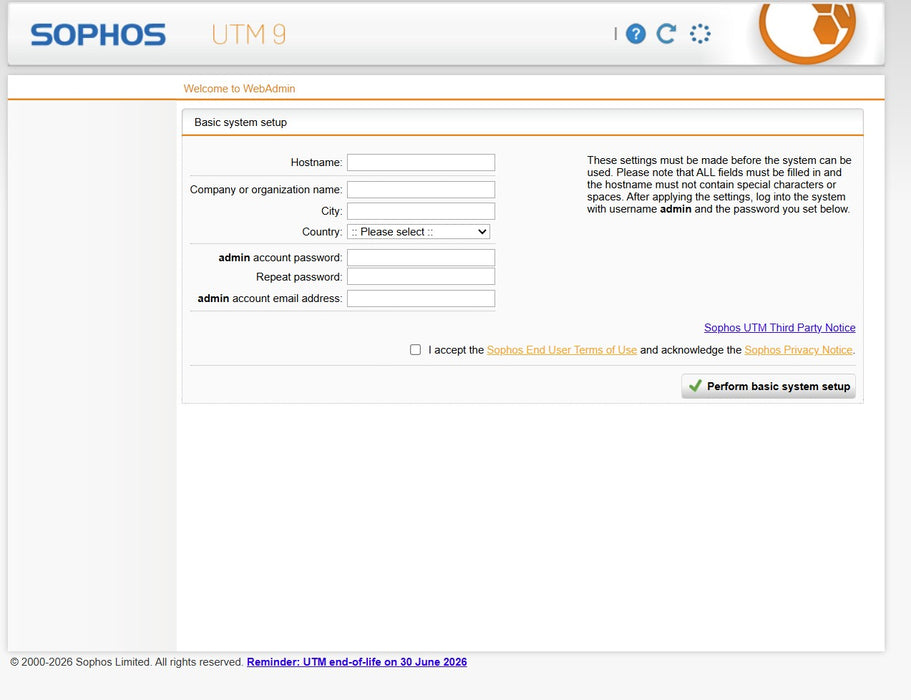Click the Basic system setup title
Image resolution: width=911 pixels, height=700 pixels.
[241, 123]
